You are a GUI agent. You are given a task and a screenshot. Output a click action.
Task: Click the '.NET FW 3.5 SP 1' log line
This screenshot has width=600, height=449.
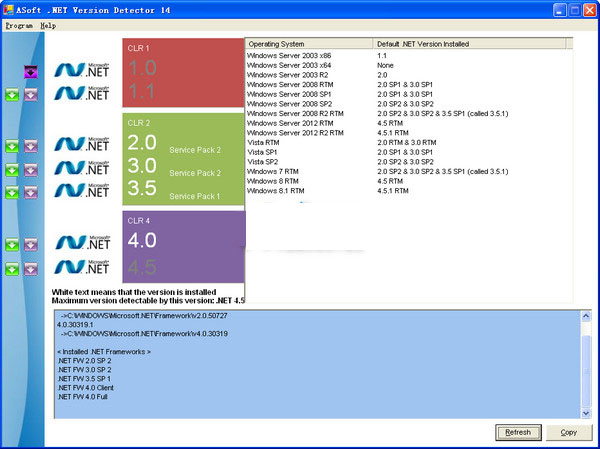[84, 379]
